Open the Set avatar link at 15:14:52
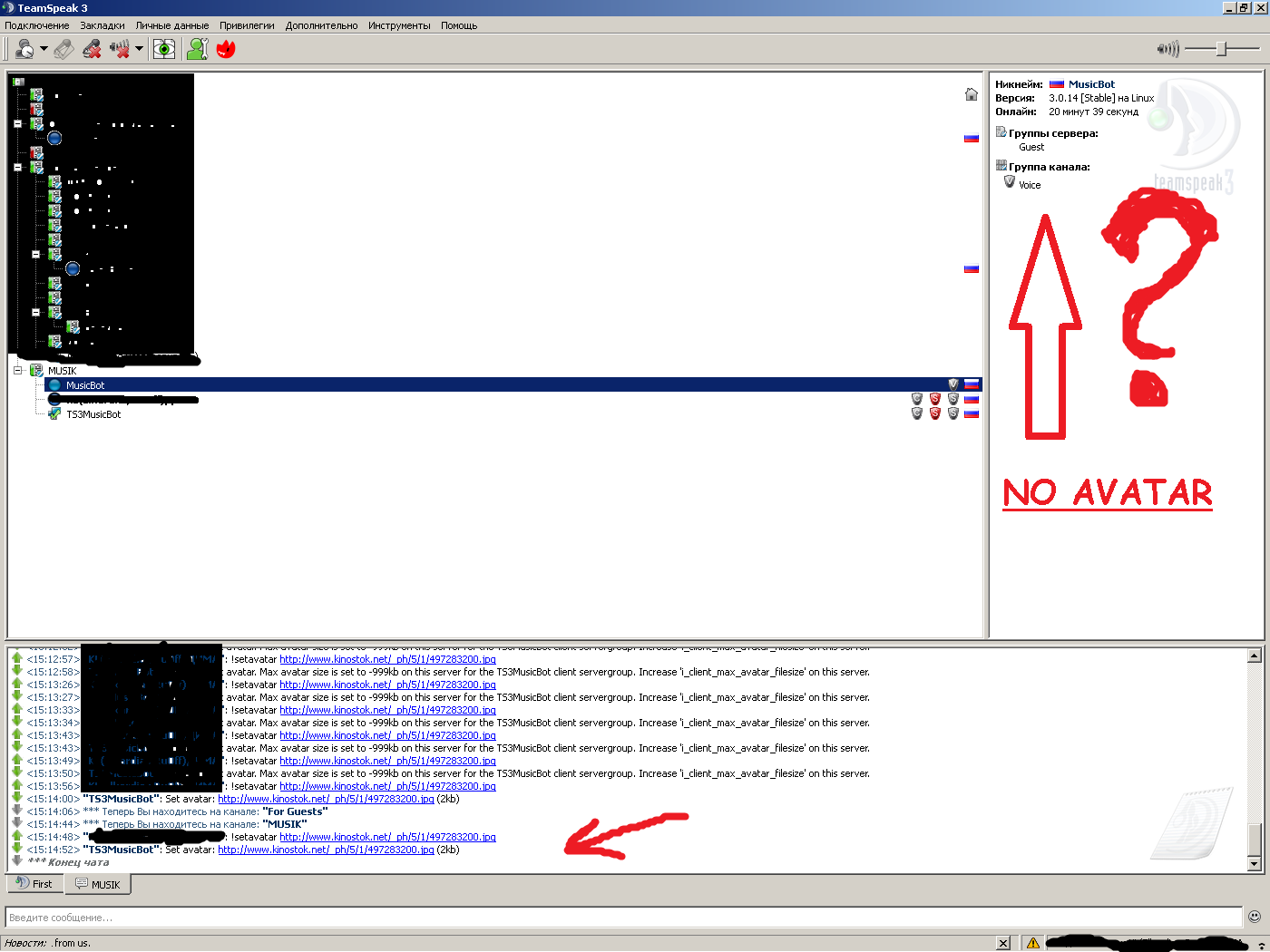This screenshot has width=1270, height=952. click(x=326, y=850)
